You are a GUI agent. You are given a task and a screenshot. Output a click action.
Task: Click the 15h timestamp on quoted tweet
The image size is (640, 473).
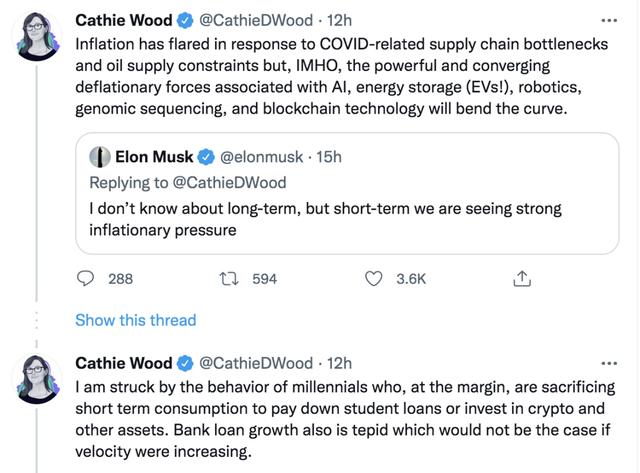[329, 157]
